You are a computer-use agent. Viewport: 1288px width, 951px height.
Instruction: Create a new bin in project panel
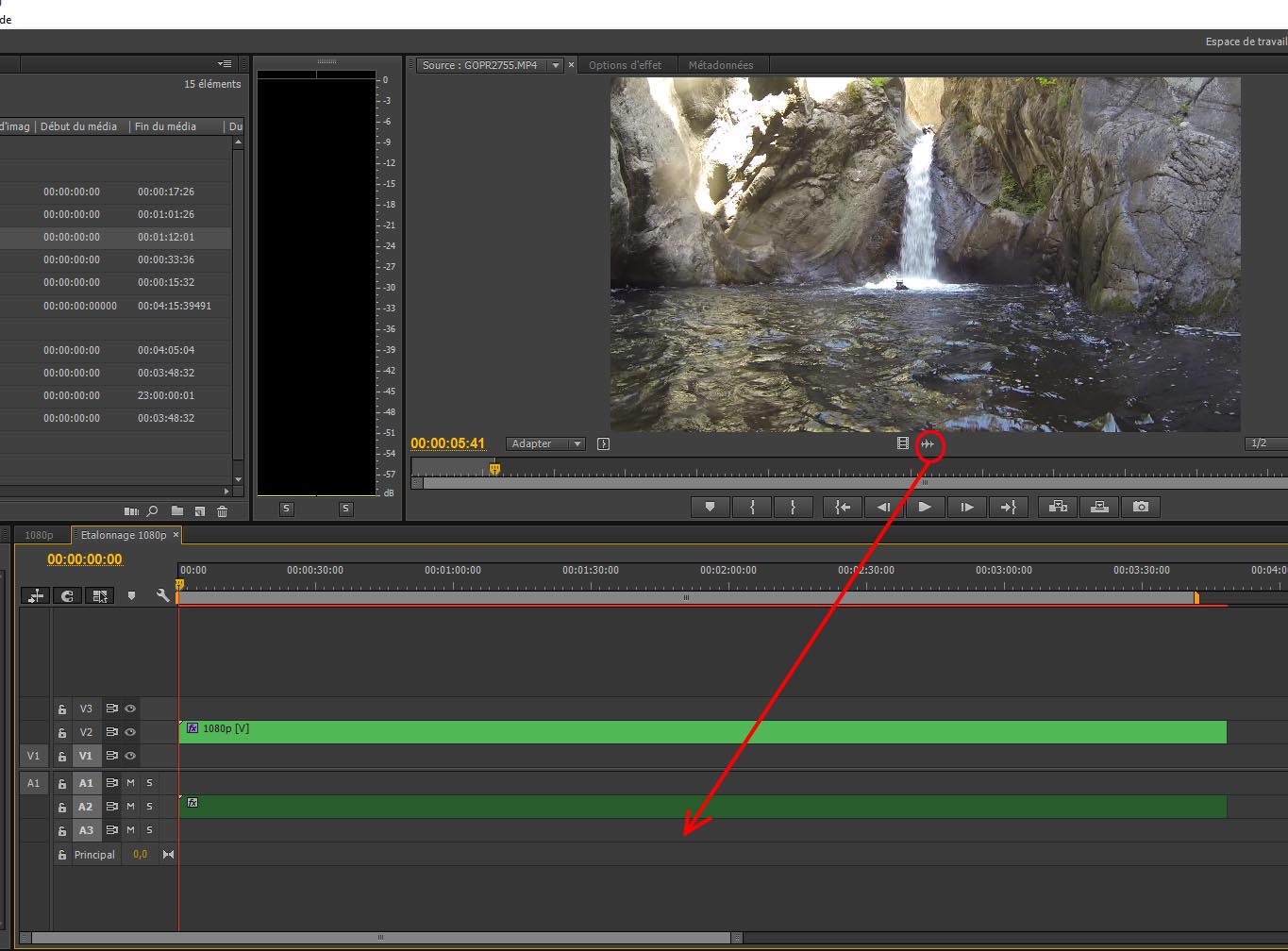(x=176, y=511)
